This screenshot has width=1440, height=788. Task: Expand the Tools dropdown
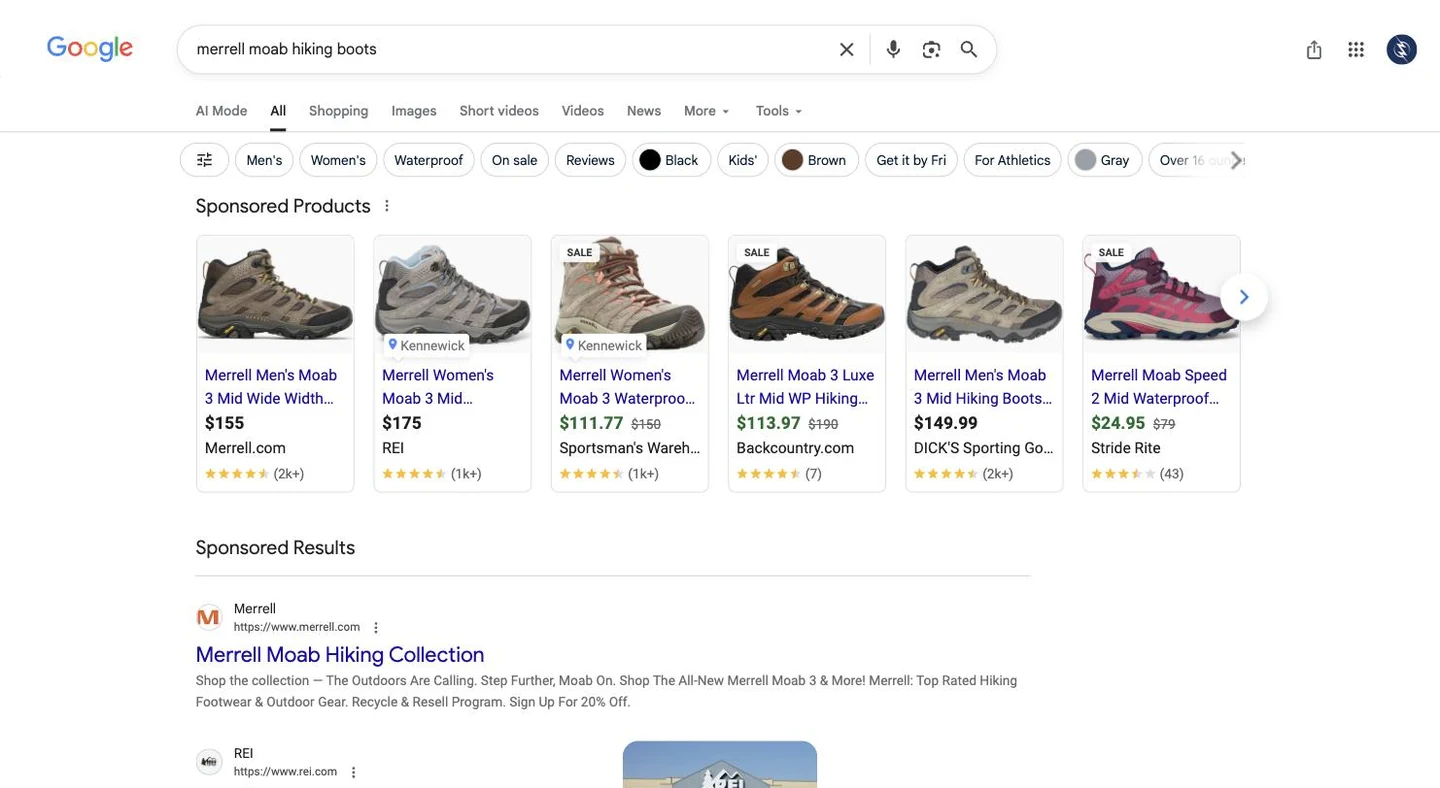tap(779, 111)
